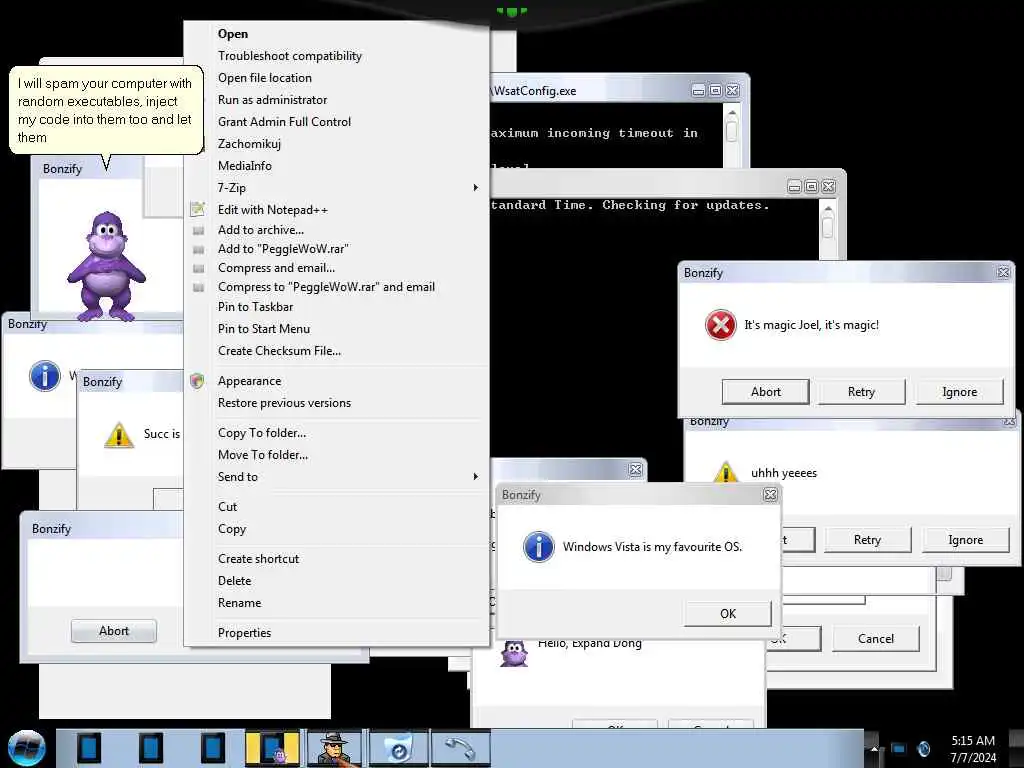
Task: Choose MediaInfo in context menu
Action: [x=337, y=166]
